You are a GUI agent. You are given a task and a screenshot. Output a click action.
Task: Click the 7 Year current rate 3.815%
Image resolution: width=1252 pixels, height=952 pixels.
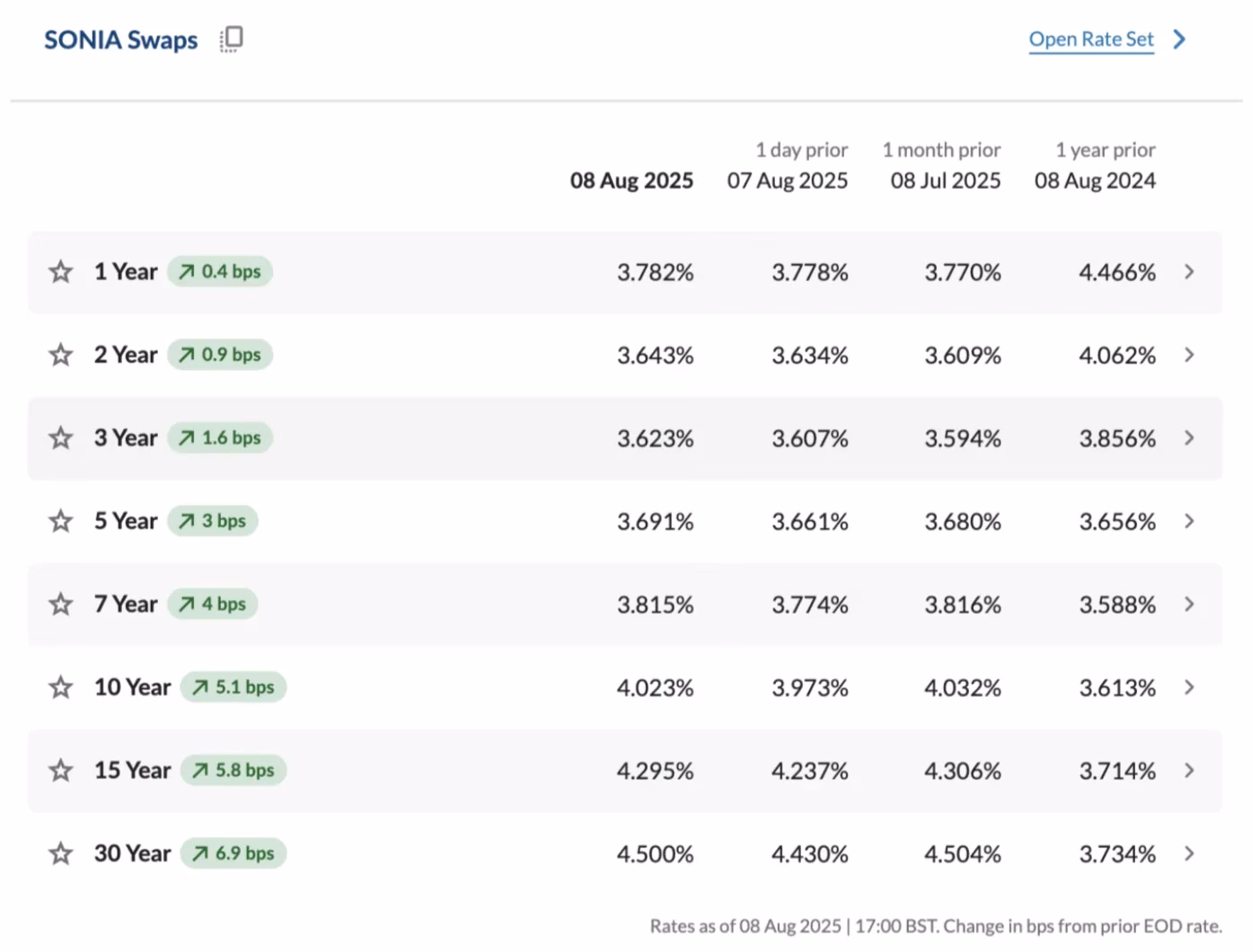click(x=655, y=604)
